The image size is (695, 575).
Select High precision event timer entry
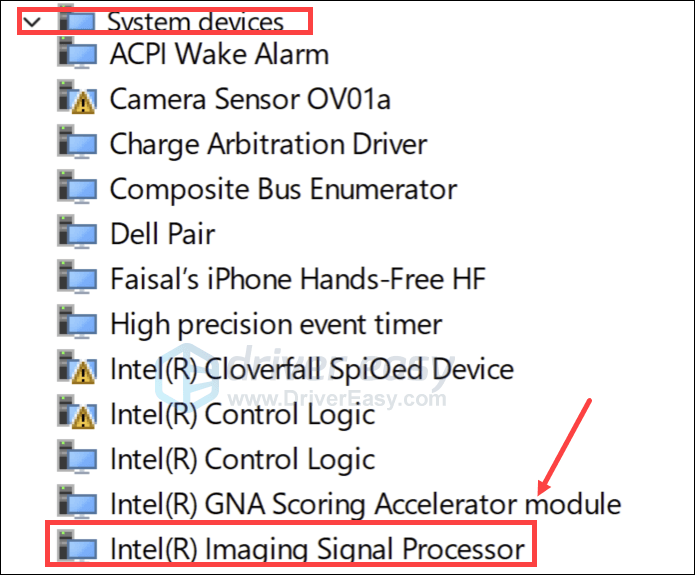(275, 323)
